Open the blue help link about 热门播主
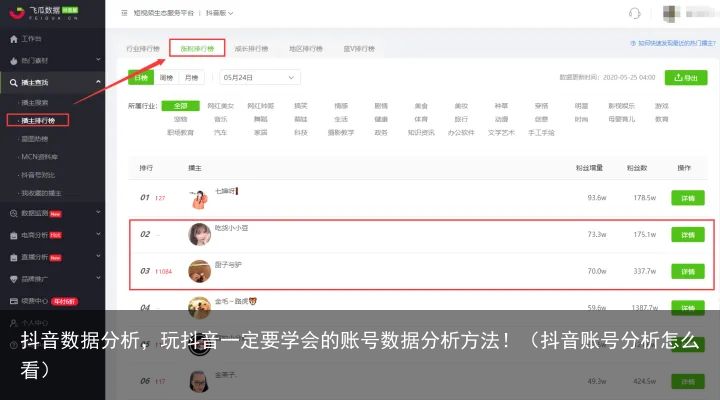This screenshot has height=400, width=720. coord(673,43)
